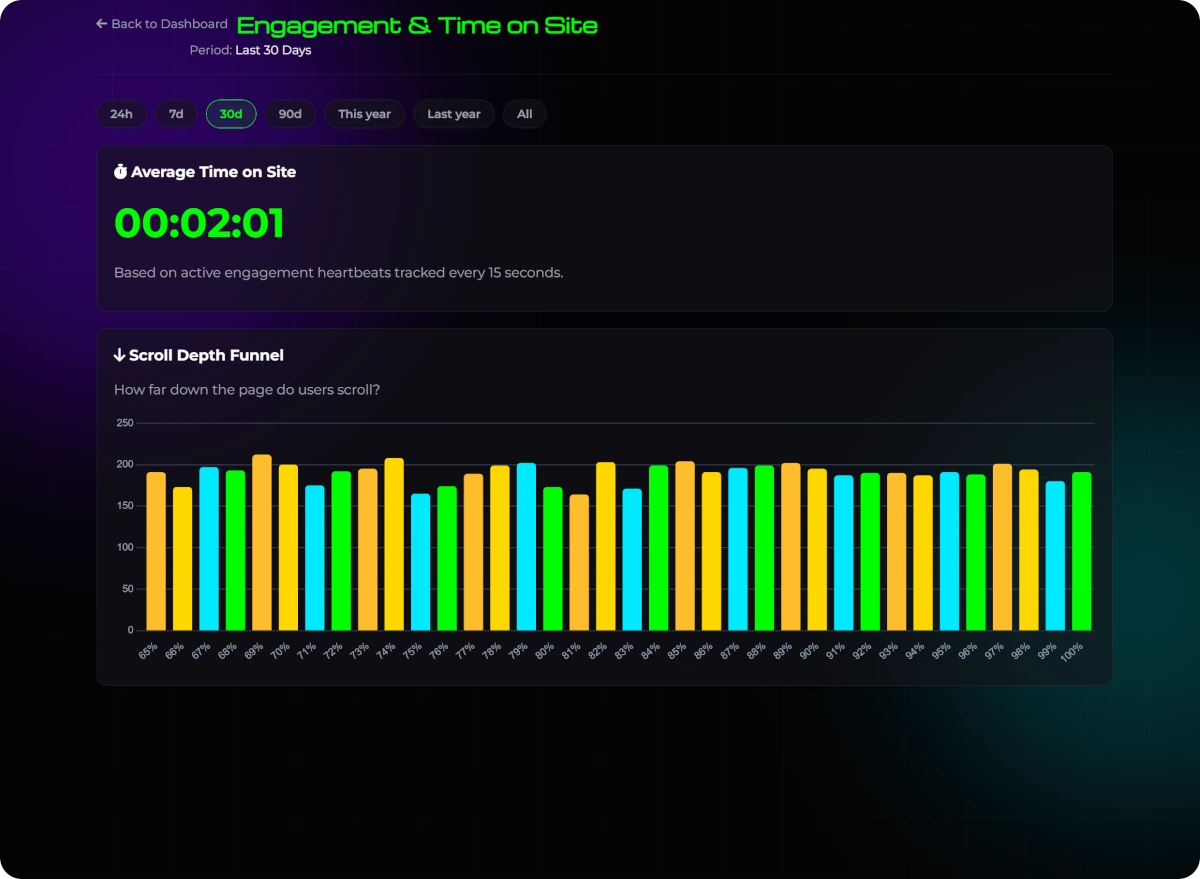Screen dimensions: 1200x879
Task: Select the All time period
Action: 524,113
